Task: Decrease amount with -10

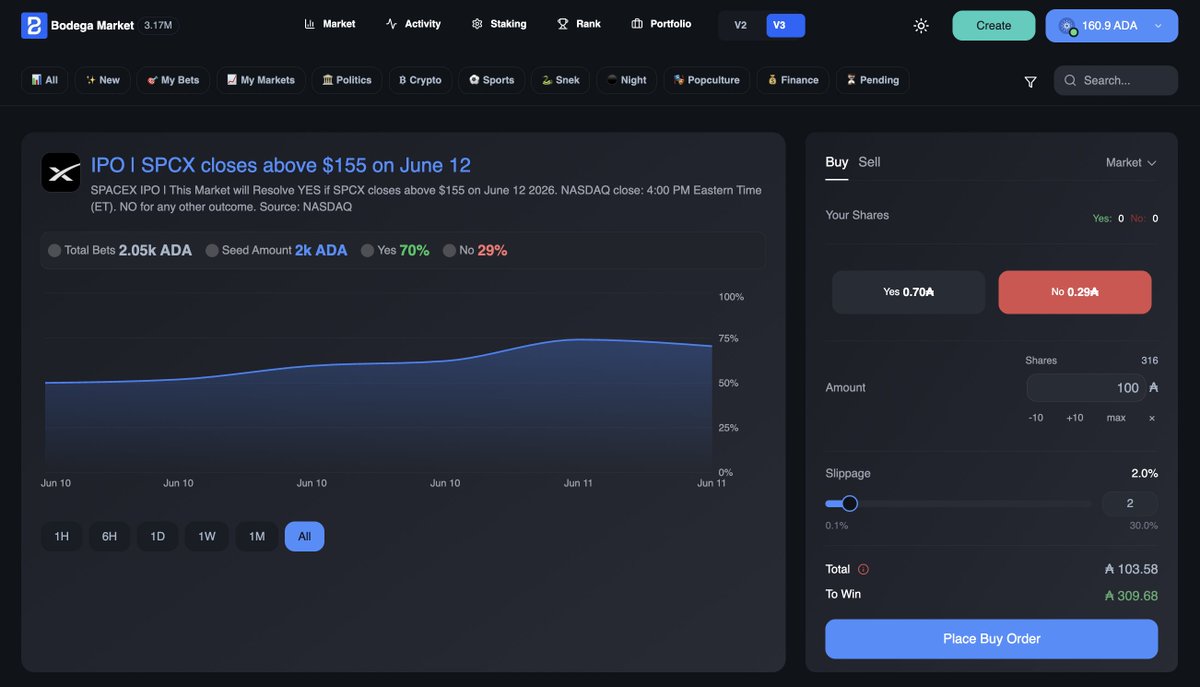Action: [1036, 418]
